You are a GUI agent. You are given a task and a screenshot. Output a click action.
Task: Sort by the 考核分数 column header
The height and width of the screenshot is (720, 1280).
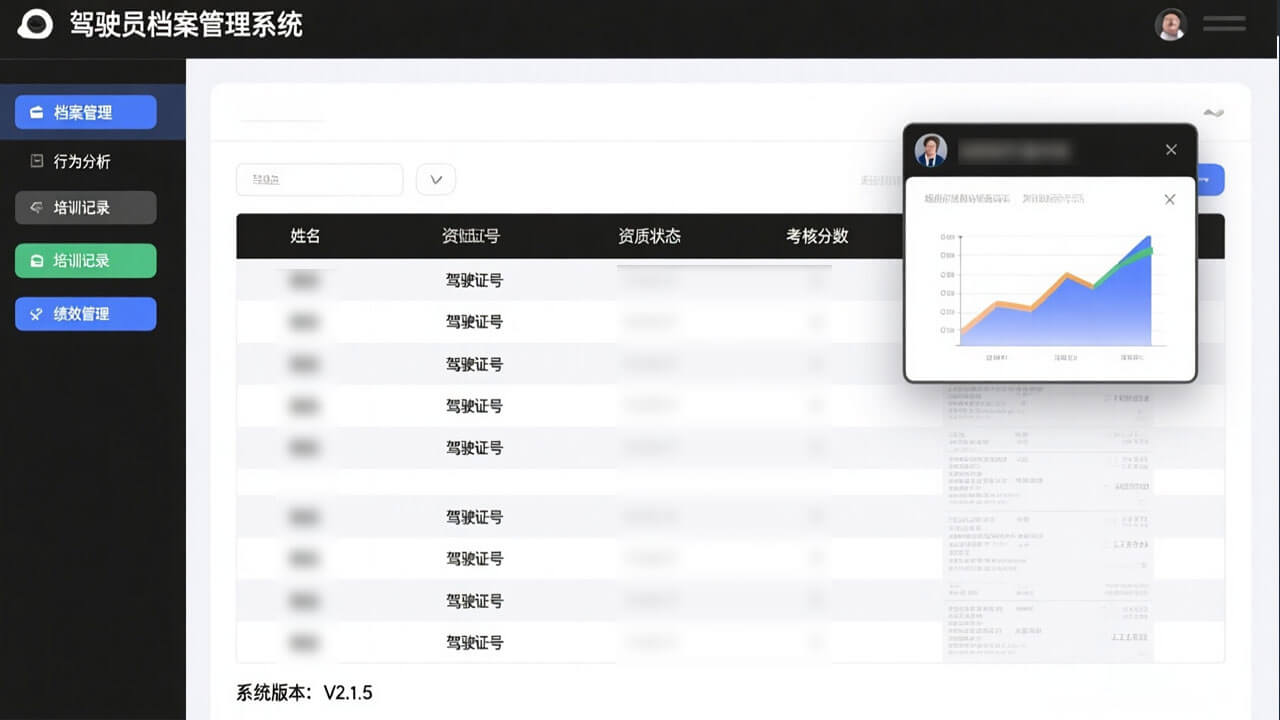click(x=816, y=236)
